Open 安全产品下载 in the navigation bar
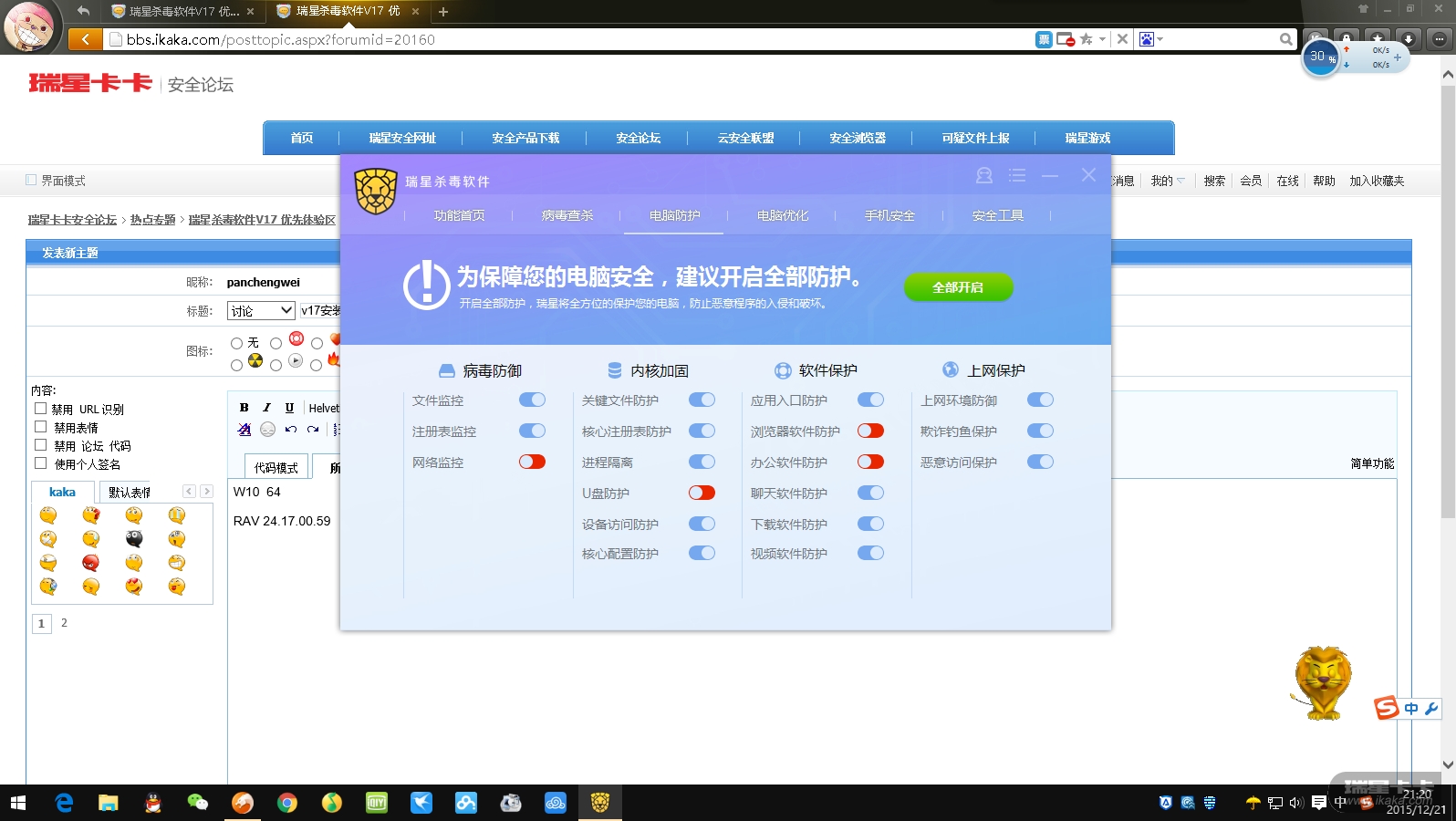 (x=525, y=138)
